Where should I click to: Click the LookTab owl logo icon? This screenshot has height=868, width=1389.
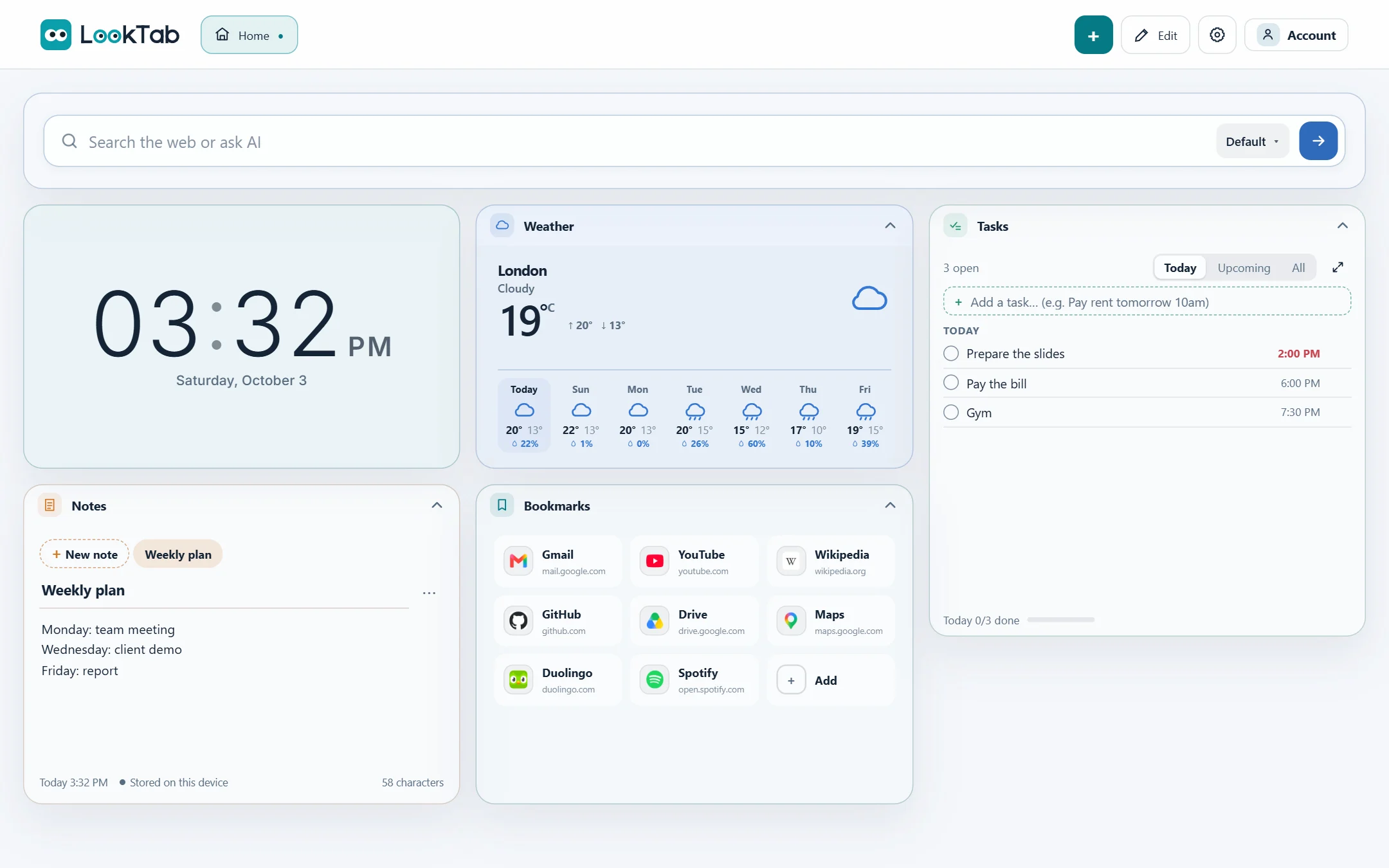click(x=56, y=35)
